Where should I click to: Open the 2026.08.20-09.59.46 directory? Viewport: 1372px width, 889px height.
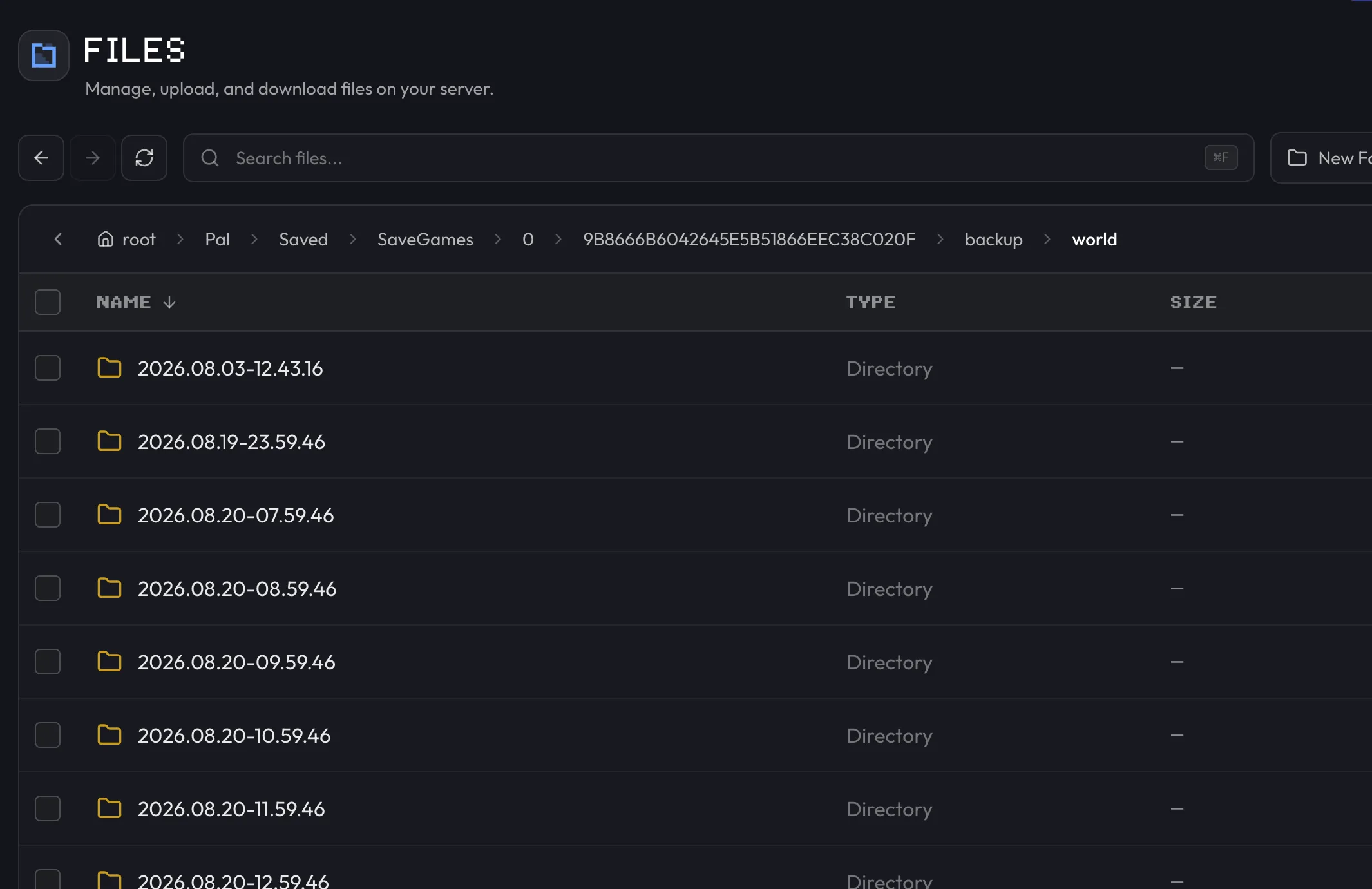(236, 662)
